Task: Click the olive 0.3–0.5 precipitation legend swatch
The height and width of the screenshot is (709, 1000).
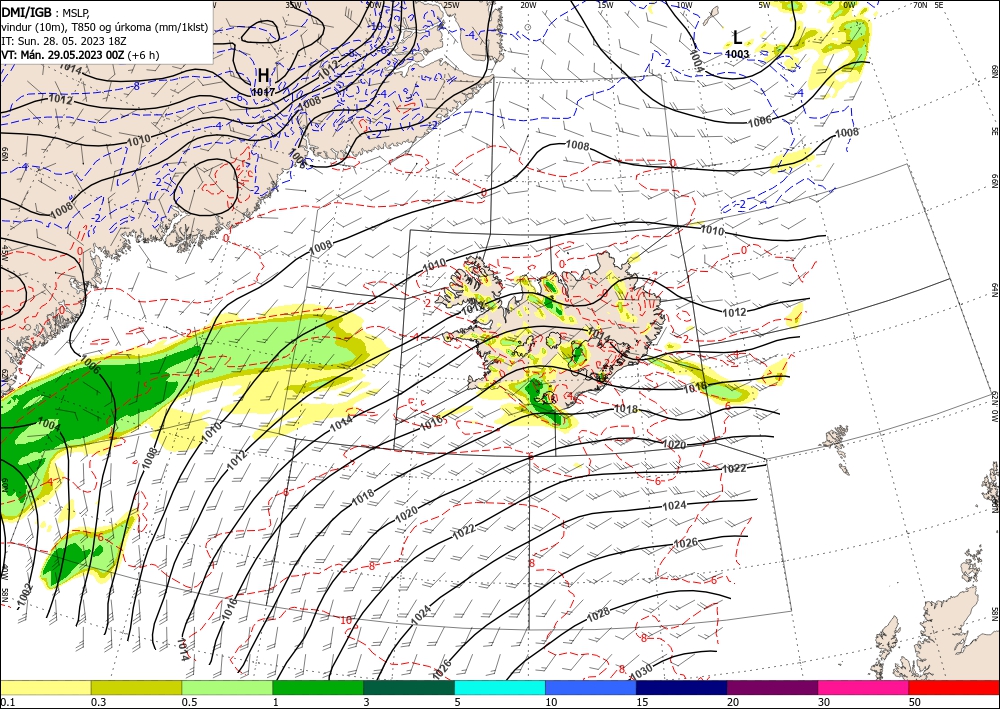Action: click(x=136, y=687)
